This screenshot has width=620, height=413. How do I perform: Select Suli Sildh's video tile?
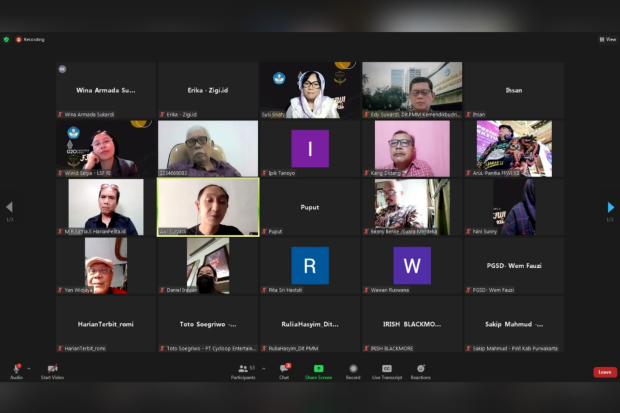(309, 90)
